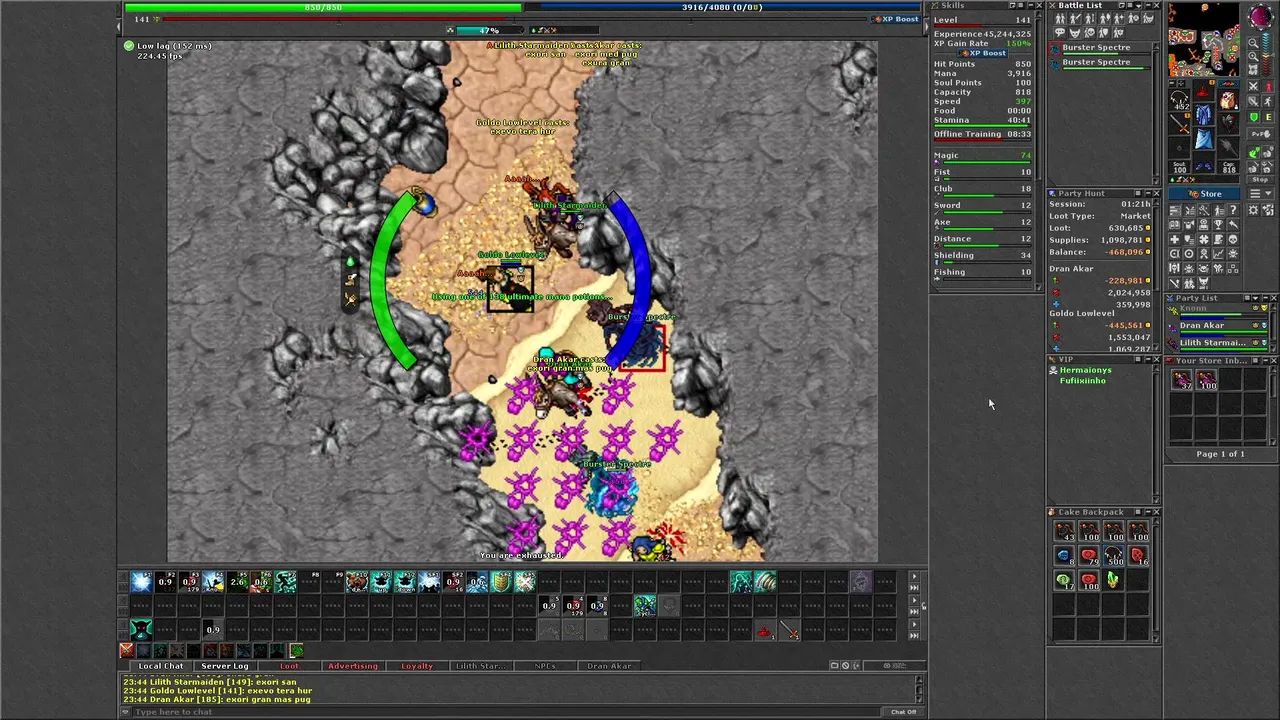Click the blue mana bar at top

coord(722,7)
